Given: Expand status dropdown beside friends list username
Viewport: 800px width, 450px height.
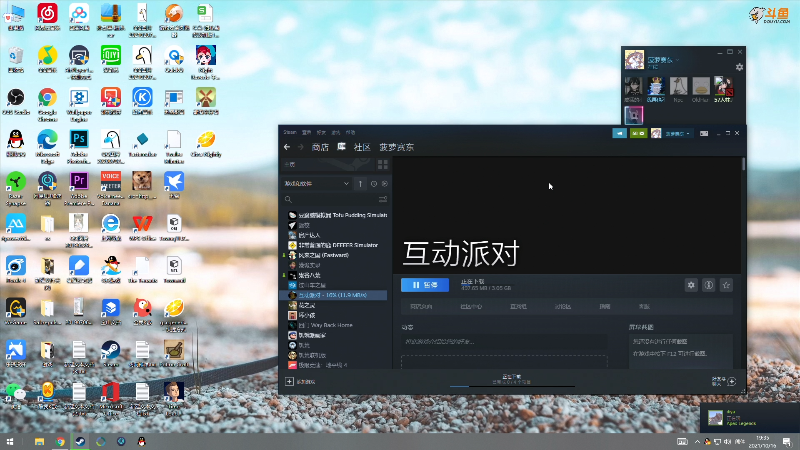Looking at the screenshot, I should pos(678,60).
